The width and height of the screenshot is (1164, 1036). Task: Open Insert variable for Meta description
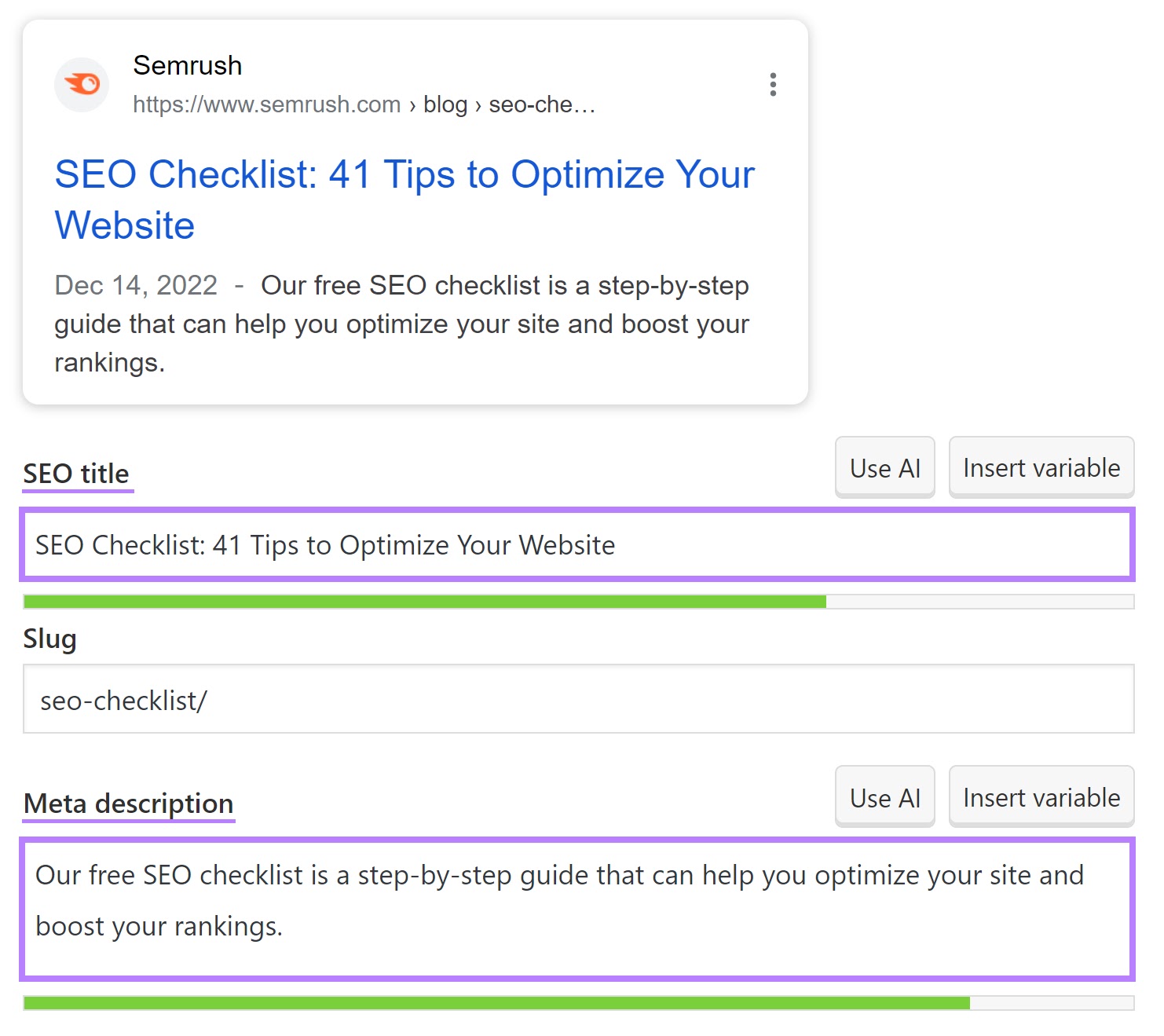1041,796
